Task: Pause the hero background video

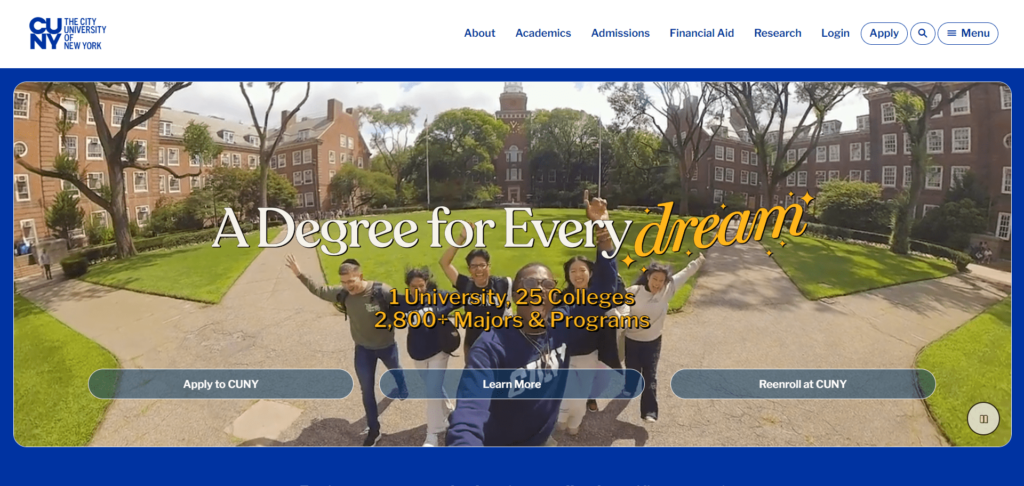Action: pyautogui.click(x=983, y=419)
